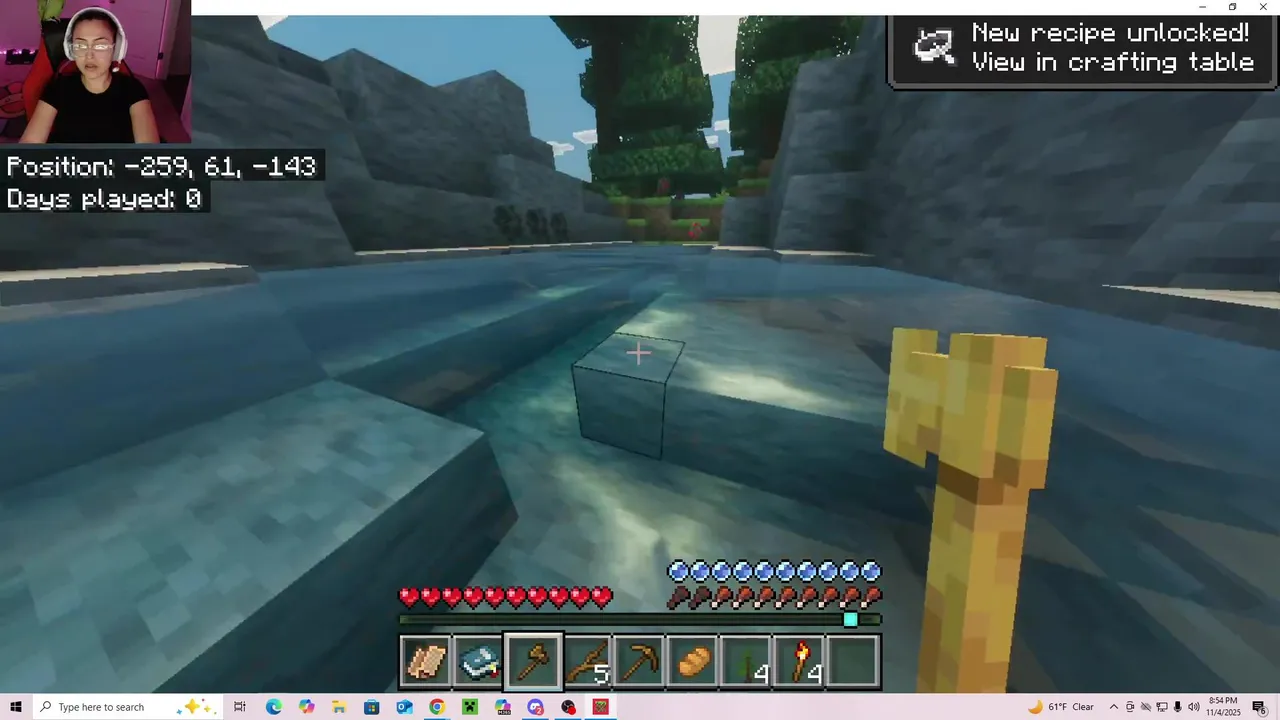The image size is (1280, 720).
Task: Expand the hidden system tray icons
Action: (1113, 707)
